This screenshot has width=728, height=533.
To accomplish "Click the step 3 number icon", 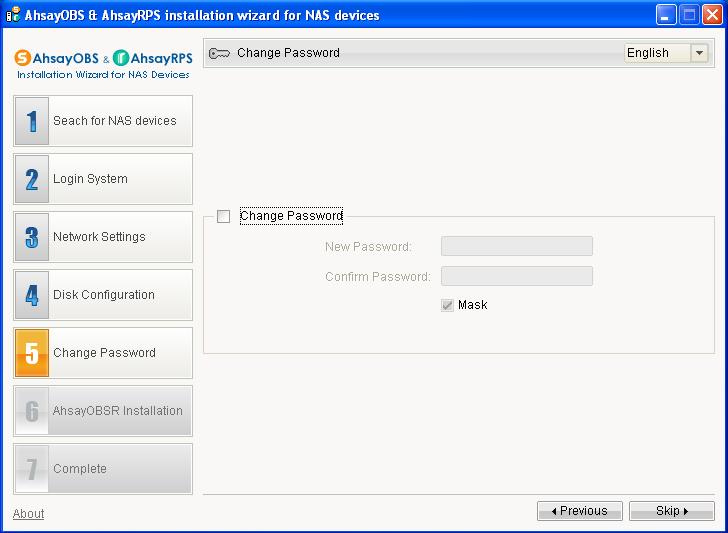I will [32, 237].
